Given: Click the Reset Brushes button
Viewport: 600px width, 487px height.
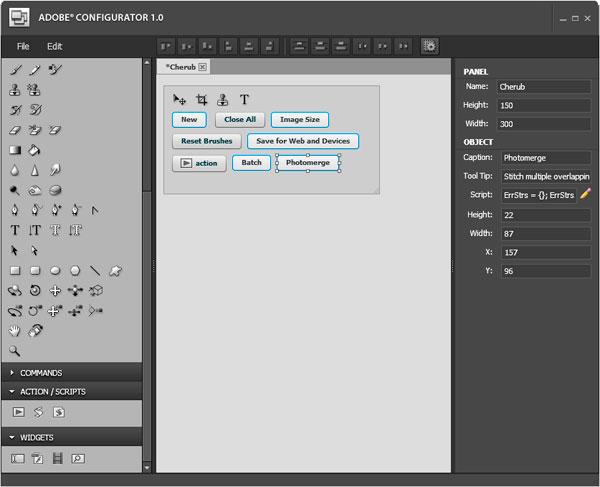Looking at the screenshot, I should pyautogui.click(x=207, y=141).
